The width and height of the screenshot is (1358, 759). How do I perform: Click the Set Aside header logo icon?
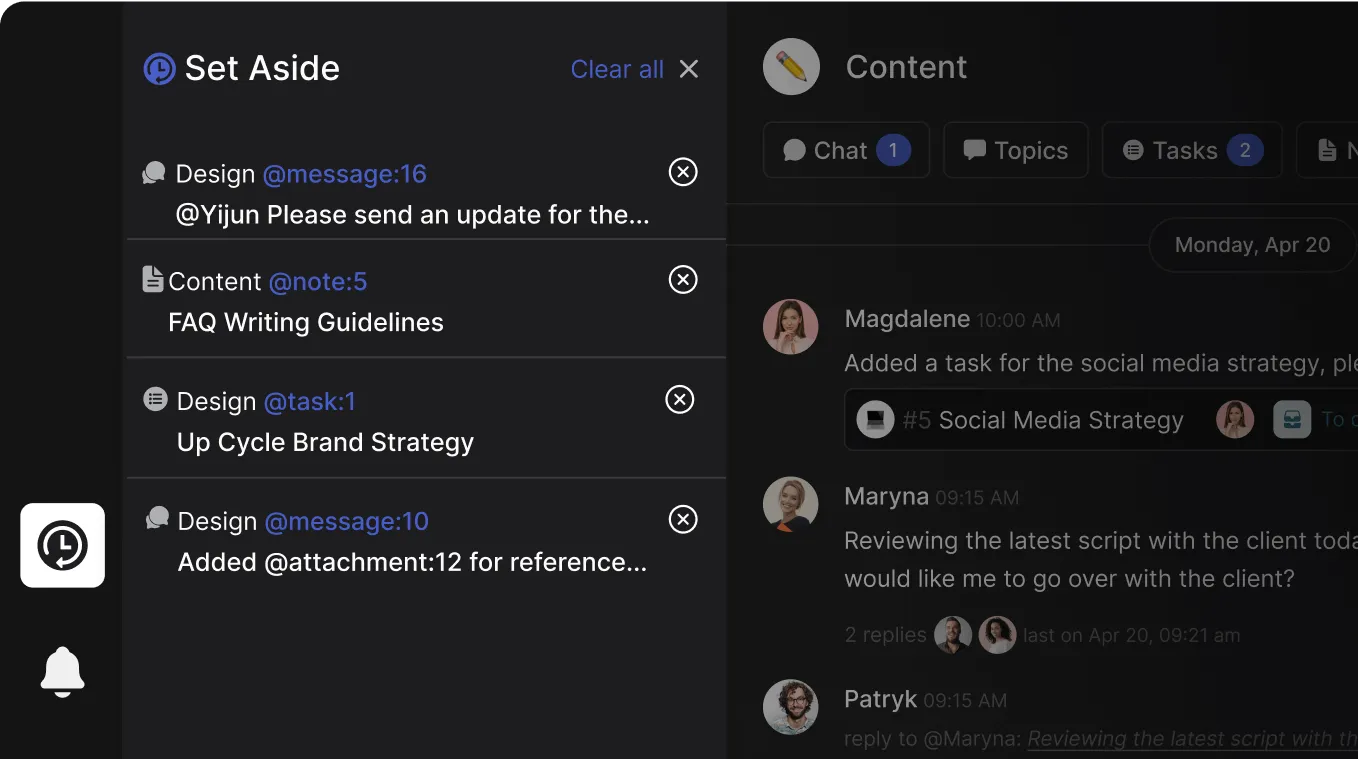(x=159, y=69)
